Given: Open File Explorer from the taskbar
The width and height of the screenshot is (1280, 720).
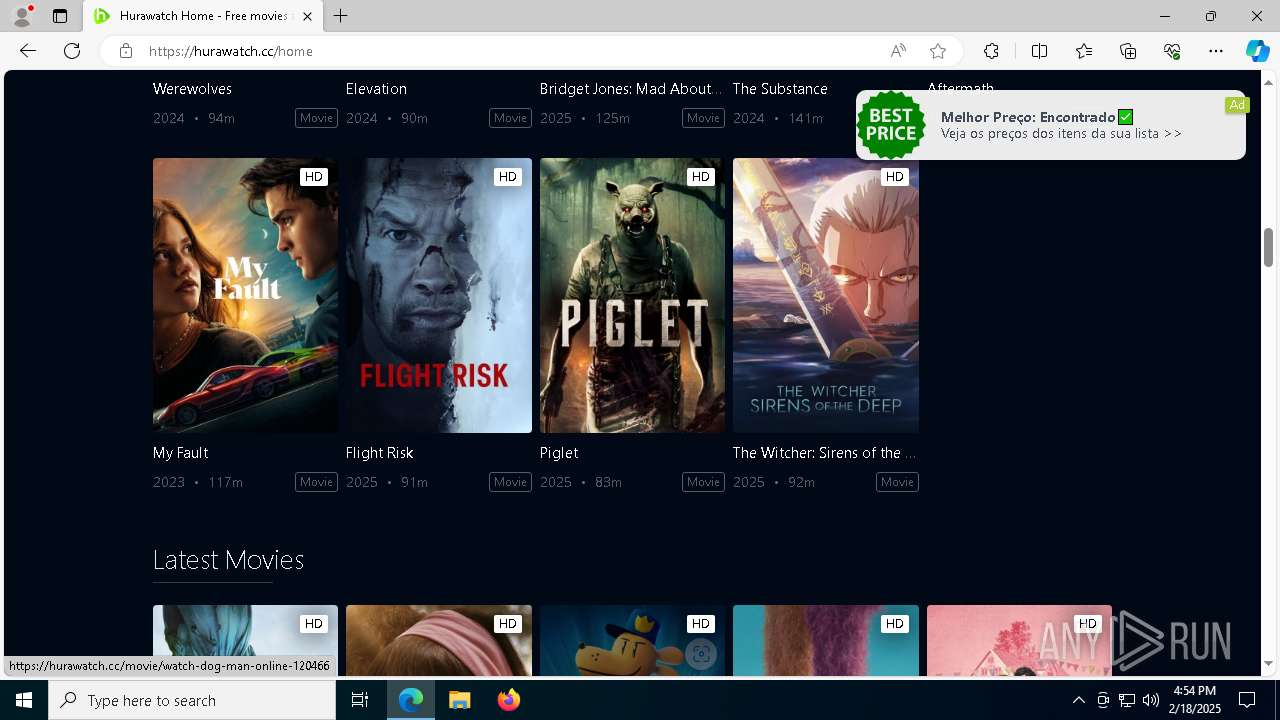Looking at the screenshot, I should tap(459, 700).
